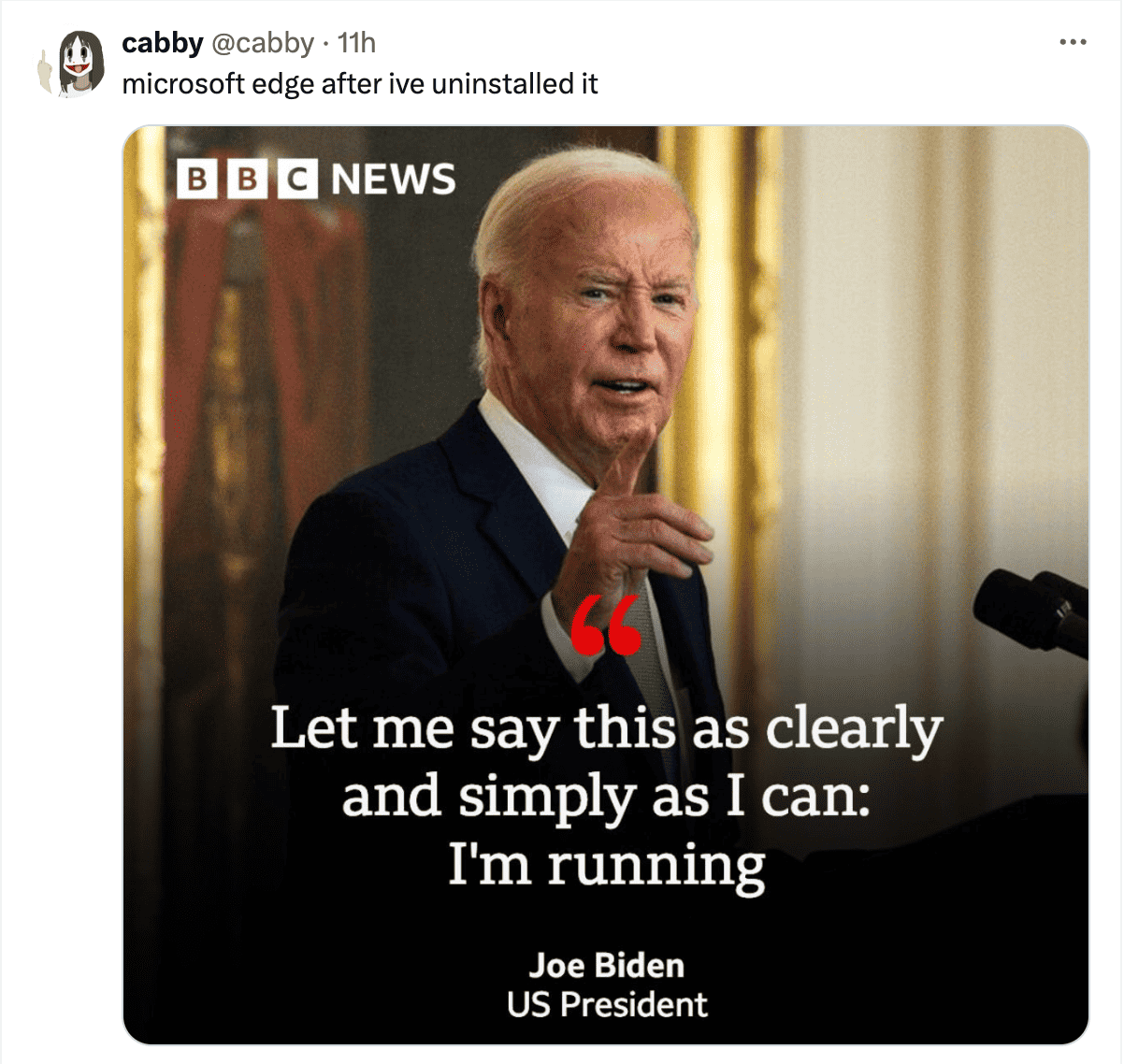Click the 'and simply as I can:' line
This screenshot has width=1124, height=1064.
coord(606,798)
